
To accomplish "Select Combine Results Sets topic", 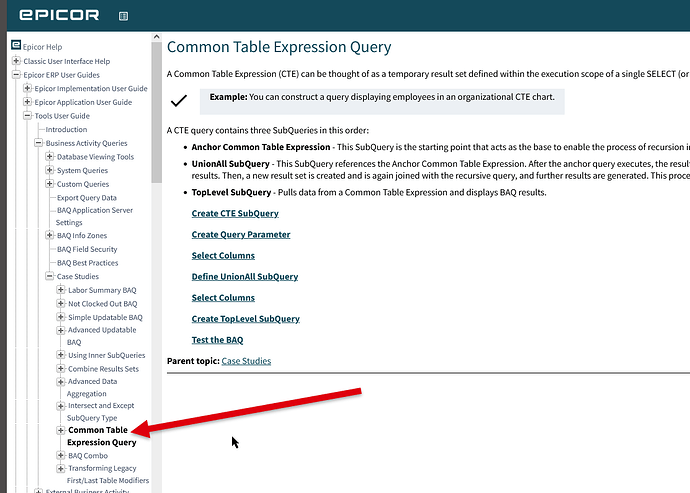I will click(x=103, y=369).
